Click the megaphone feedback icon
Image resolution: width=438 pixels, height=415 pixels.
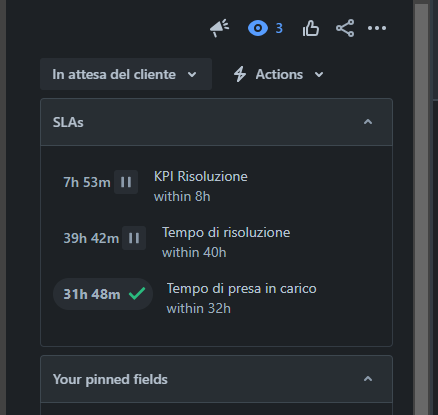click(x=219, y=28)
